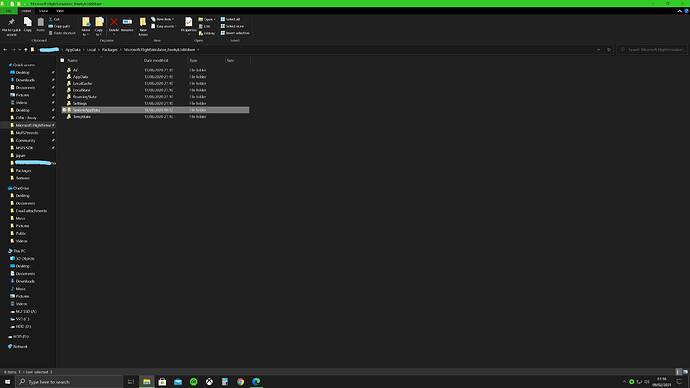Open the Copy to dropdown
690x388 pixels.
click(x=99, y=26)
